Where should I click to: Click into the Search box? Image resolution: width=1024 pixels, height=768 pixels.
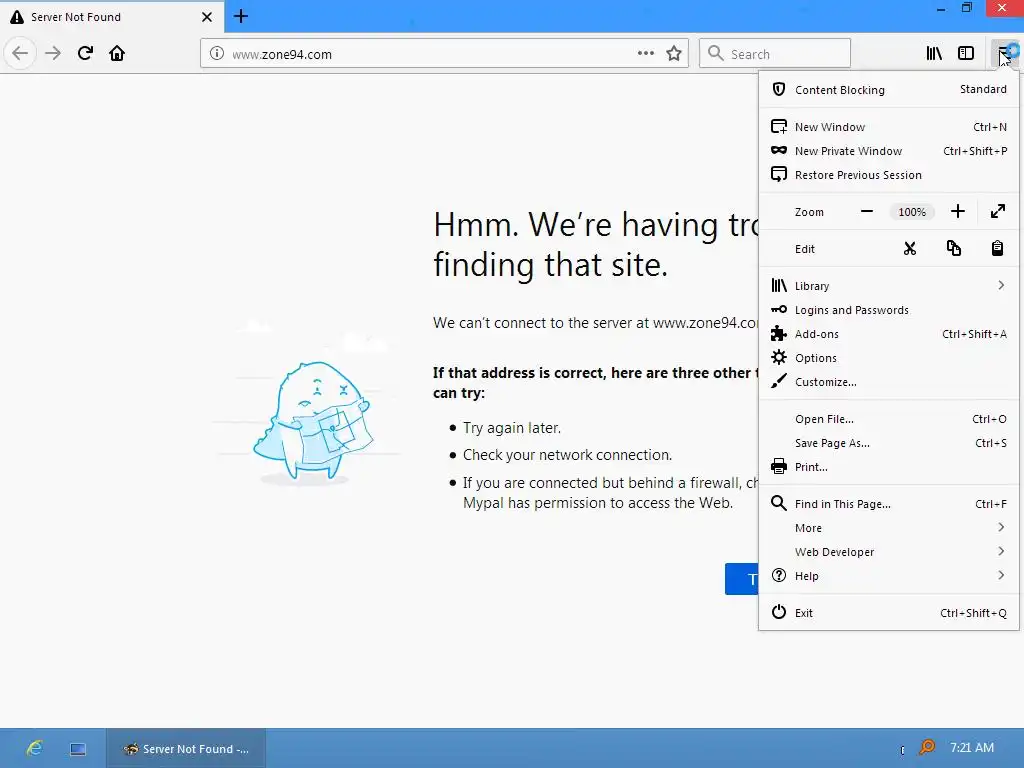(x=775, y=54)
